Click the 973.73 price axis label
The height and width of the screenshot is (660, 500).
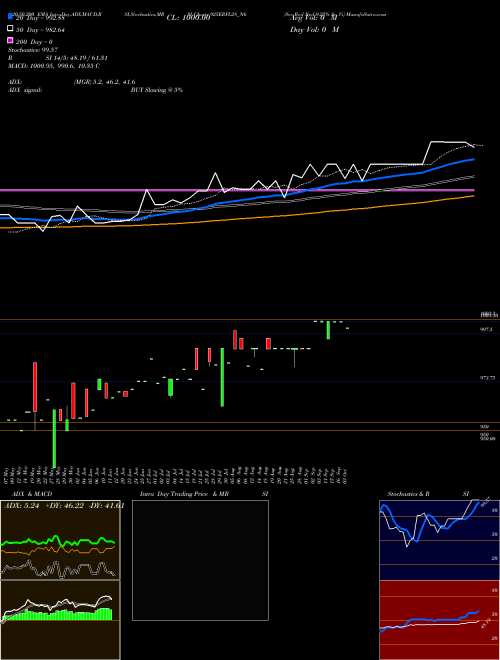[x=487, y=378]
